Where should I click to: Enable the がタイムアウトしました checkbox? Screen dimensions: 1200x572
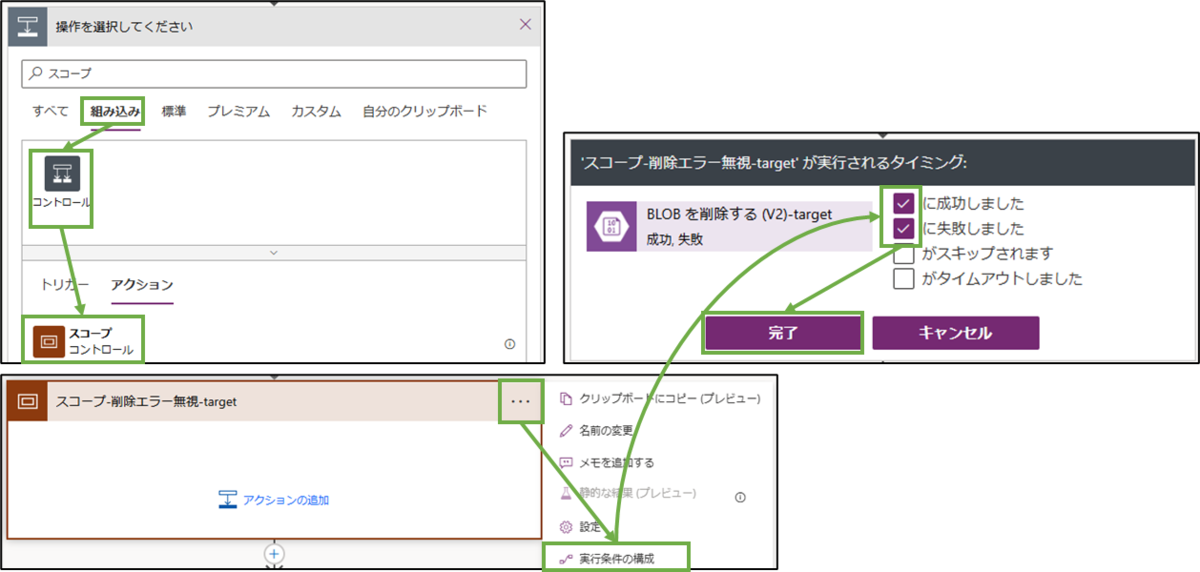pos(904,278)
